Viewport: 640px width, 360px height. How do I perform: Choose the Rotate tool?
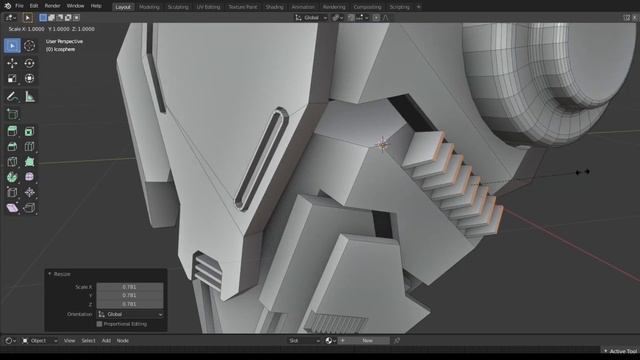click(x=29, y=63)
